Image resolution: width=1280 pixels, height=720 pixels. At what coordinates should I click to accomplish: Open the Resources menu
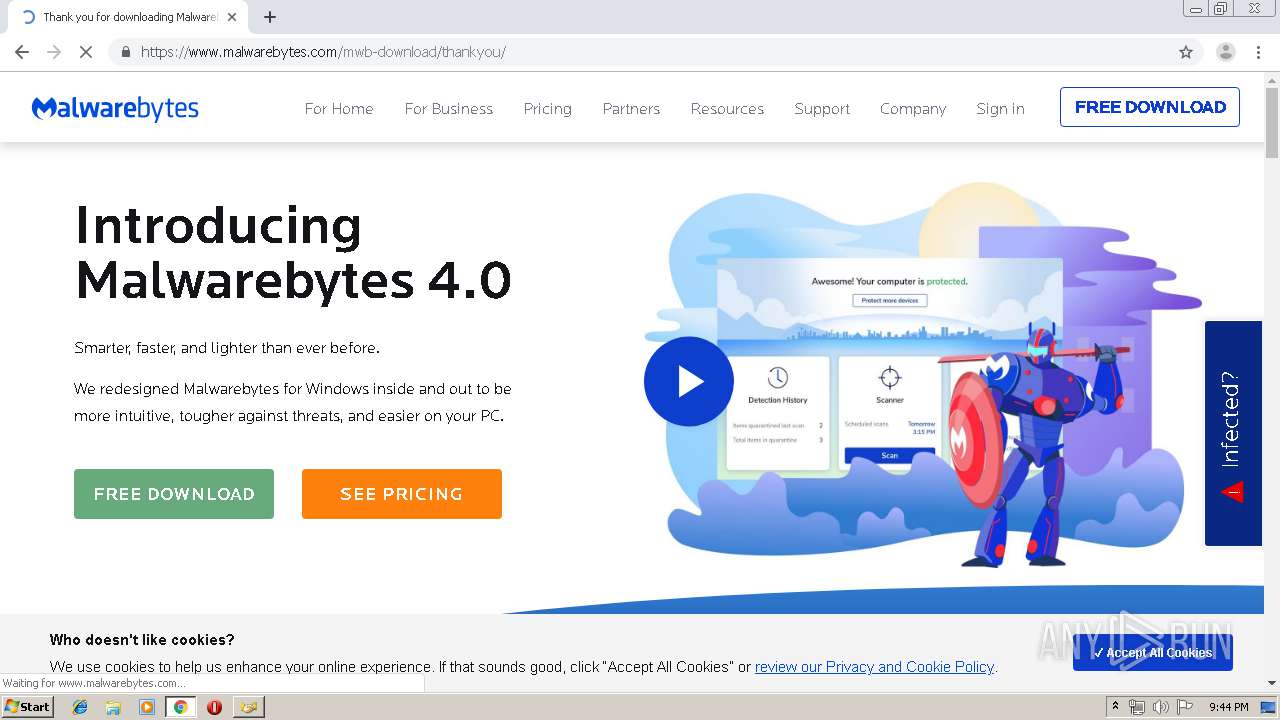tap(727, 108)
